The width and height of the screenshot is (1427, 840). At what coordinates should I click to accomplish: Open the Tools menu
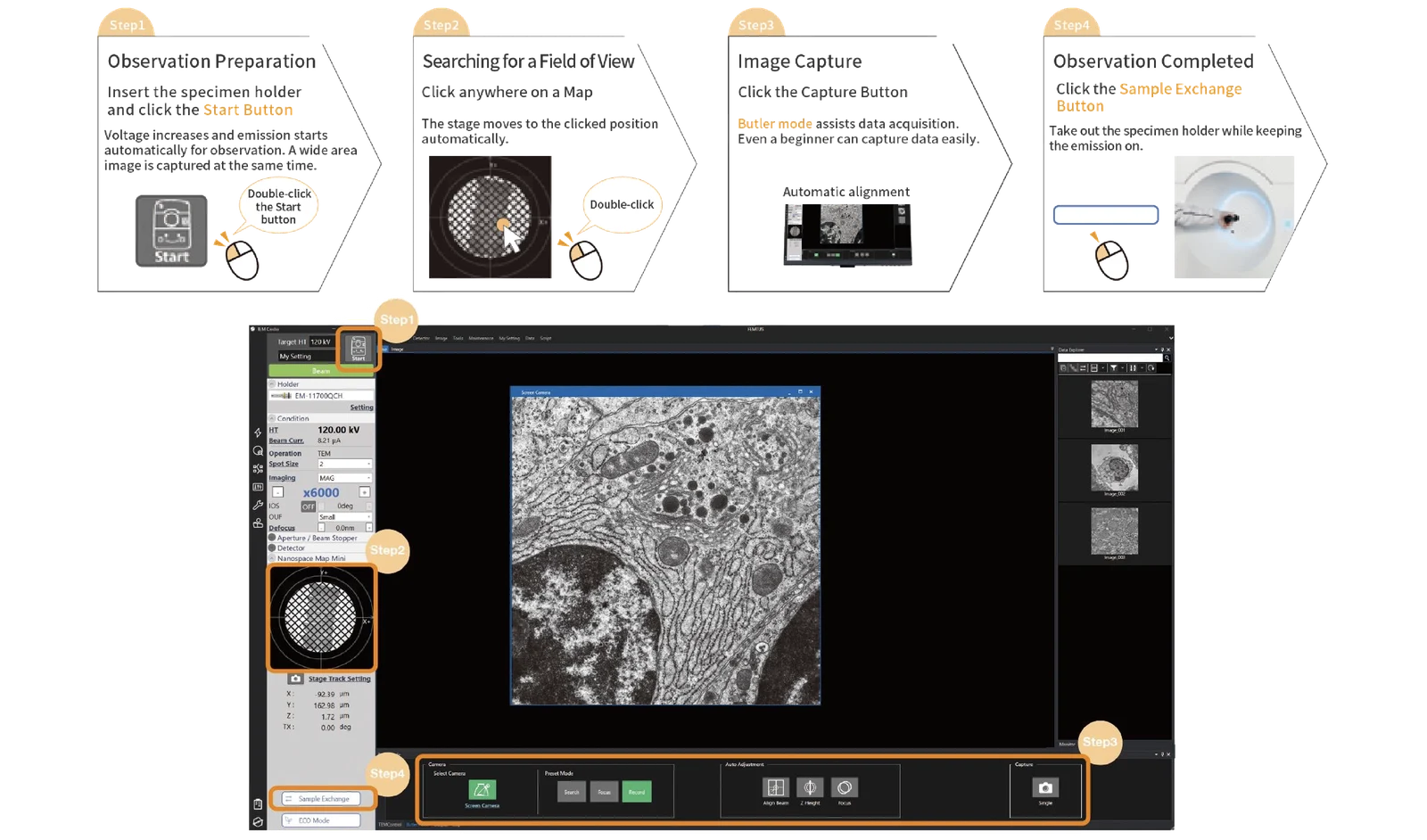pos(458,338)
